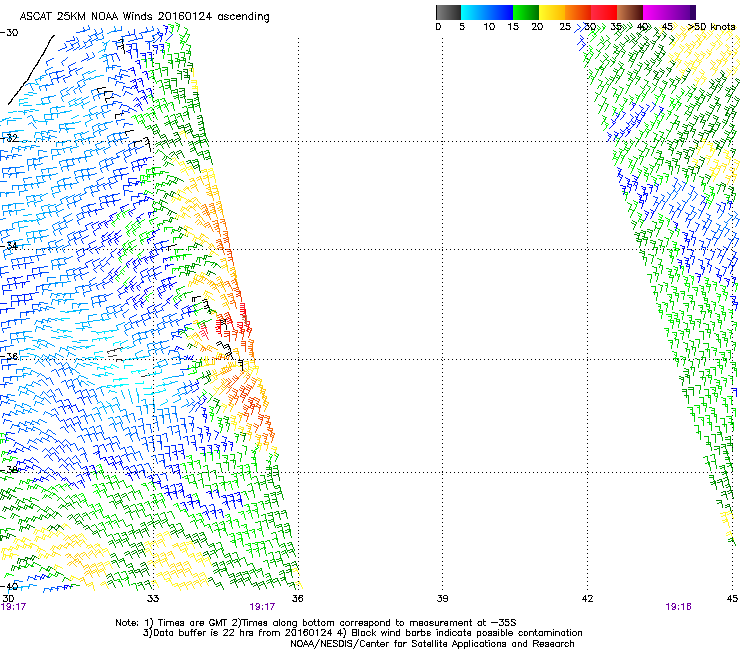Viewport: 740px width, 650px height.
Task: Select the orange 25-30 knots legend segment
Action: (578, 12)
